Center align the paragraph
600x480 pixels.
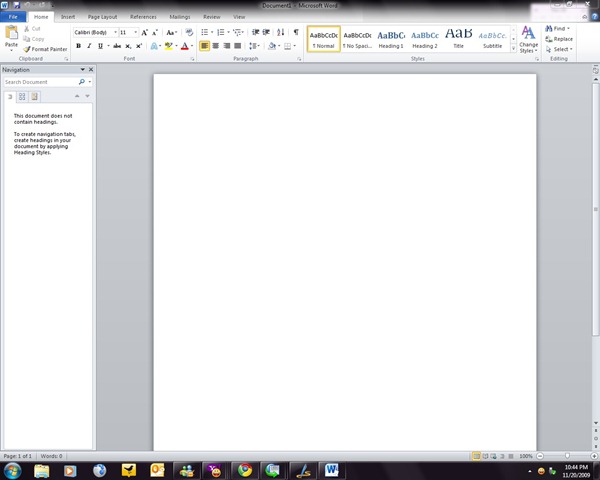click(x=215, y=46)
